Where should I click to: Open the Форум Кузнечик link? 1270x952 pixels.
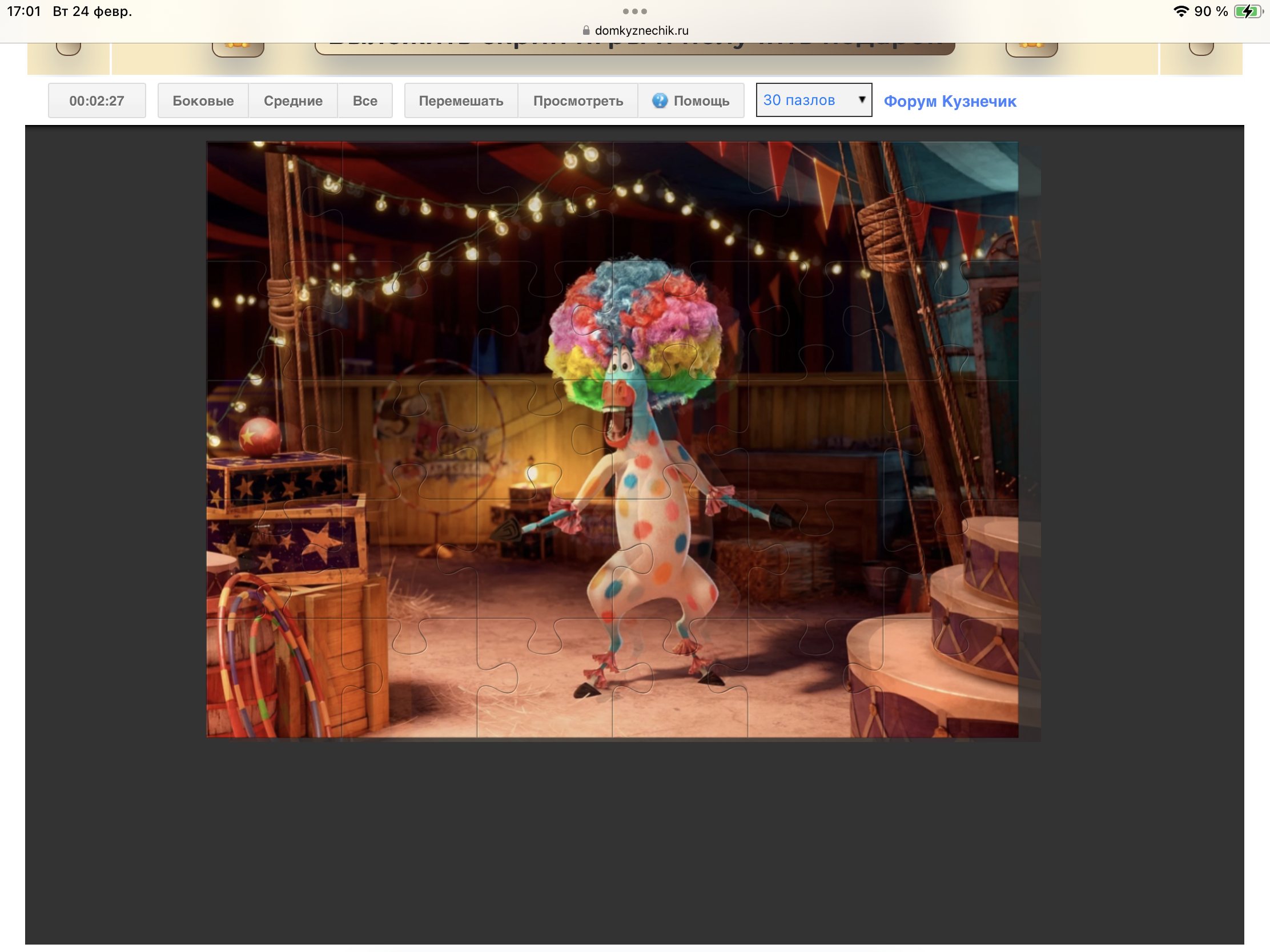tap(950, 101)
